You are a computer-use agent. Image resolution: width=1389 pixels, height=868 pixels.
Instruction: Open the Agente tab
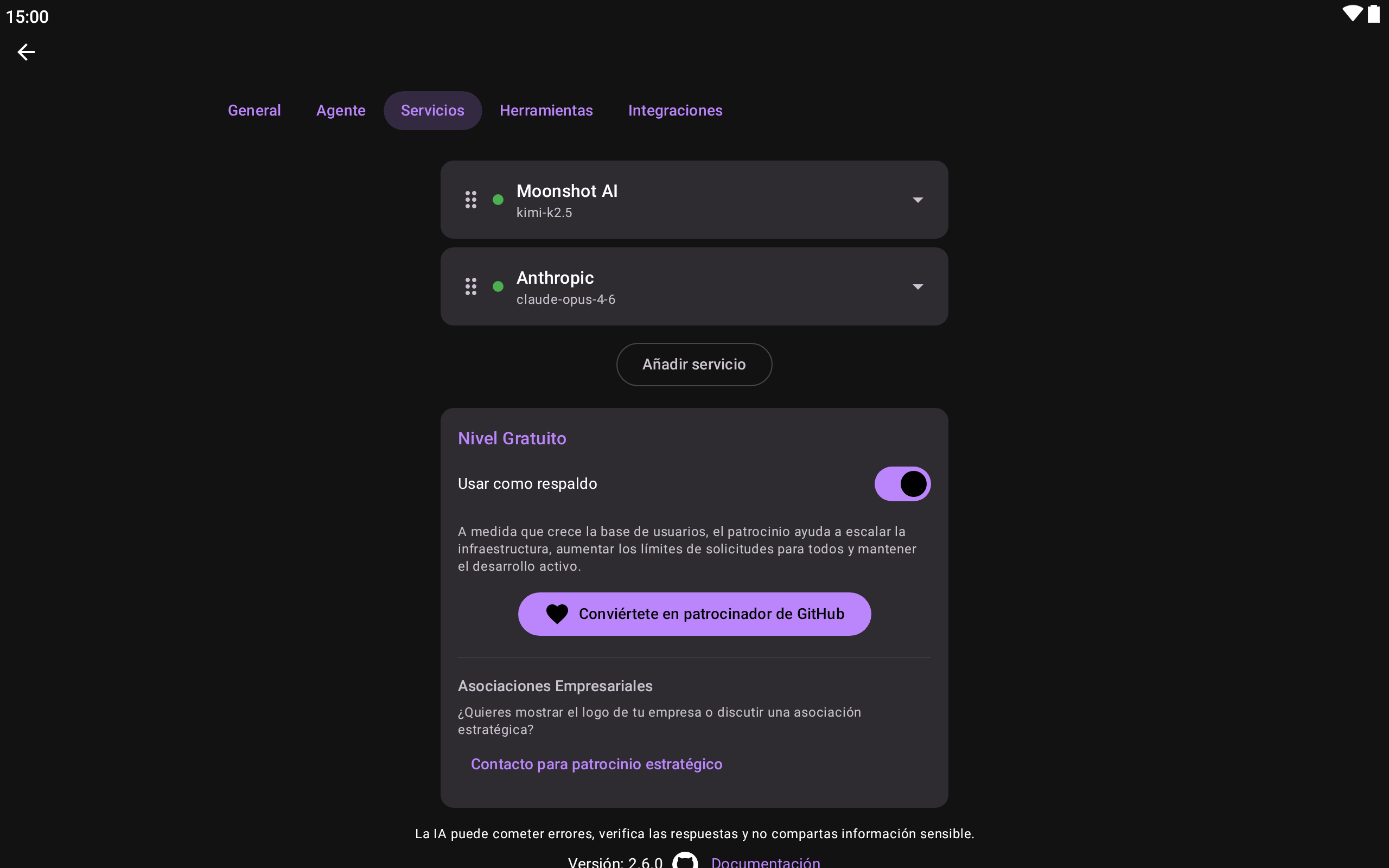pos(341,110)
